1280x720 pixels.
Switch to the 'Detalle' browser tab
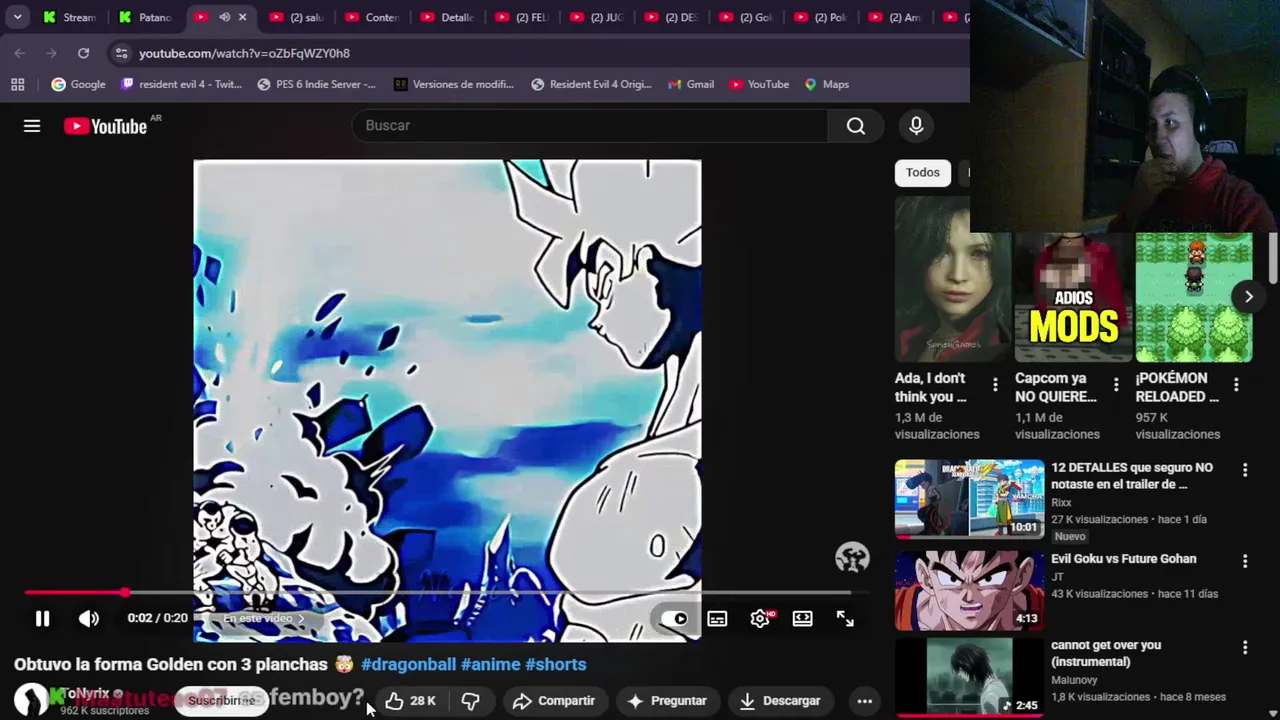point(447,17)
